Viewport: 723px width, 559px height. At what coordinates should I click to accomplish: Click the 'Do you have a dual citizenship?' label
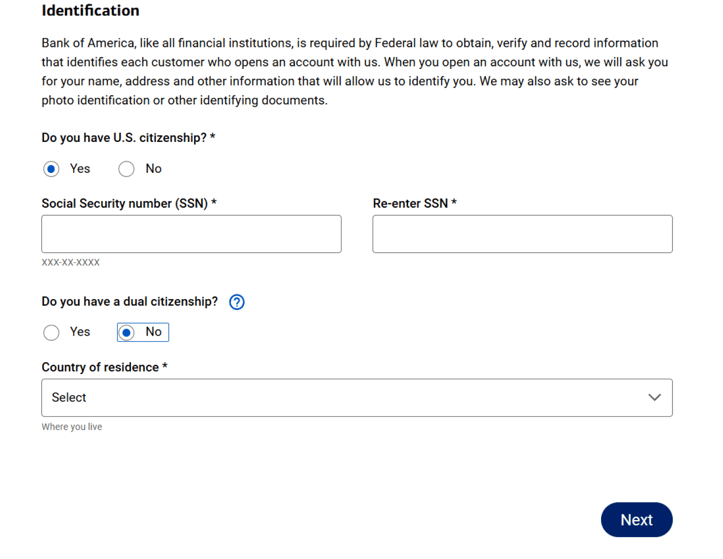130,302
